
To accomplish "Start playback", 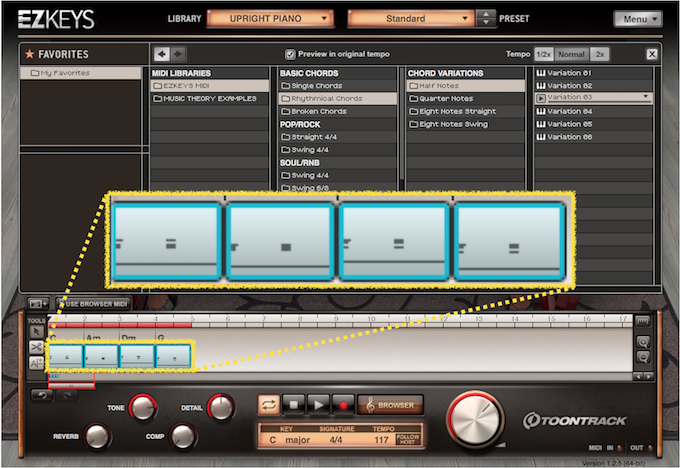I will pyautogui.click(x=318, y=405).
